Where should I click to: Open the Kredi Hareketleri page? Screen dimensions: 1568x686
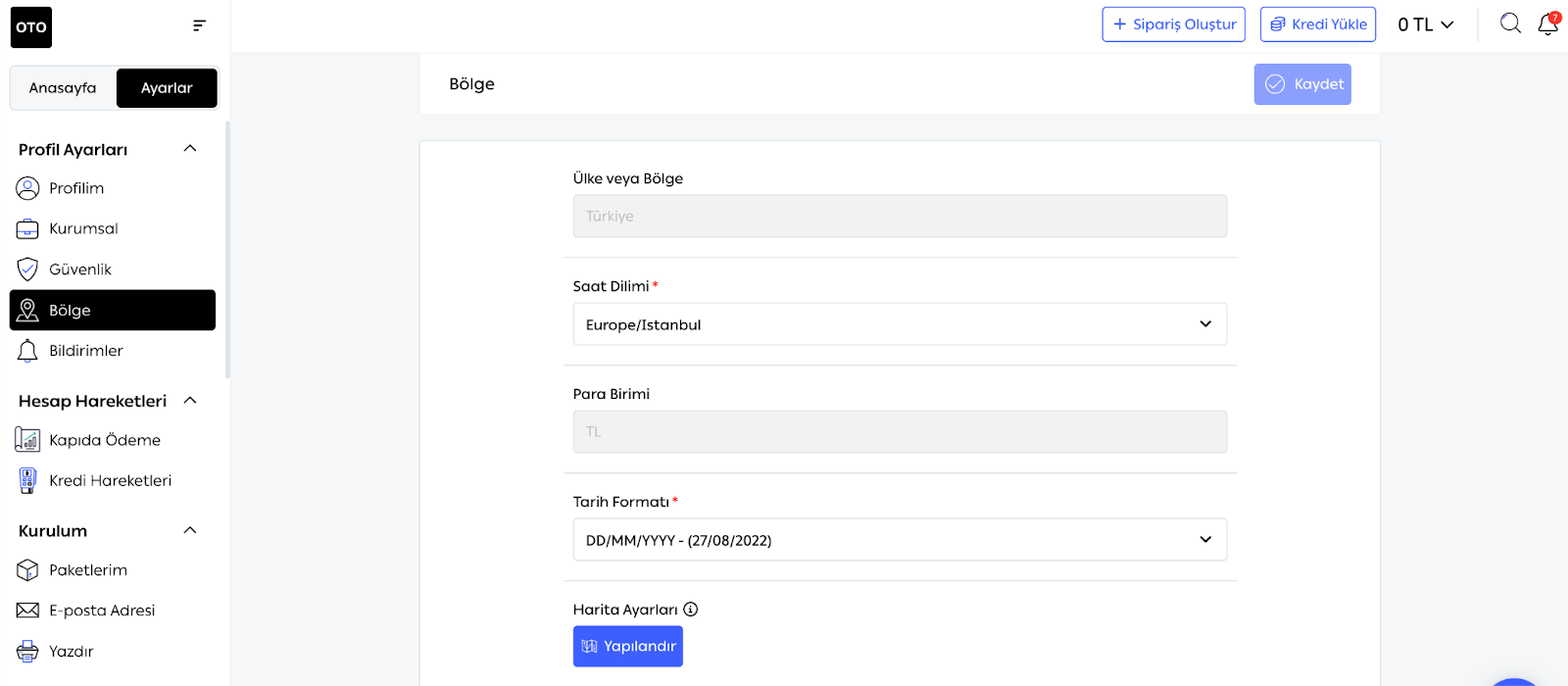[x=113, y=480]
